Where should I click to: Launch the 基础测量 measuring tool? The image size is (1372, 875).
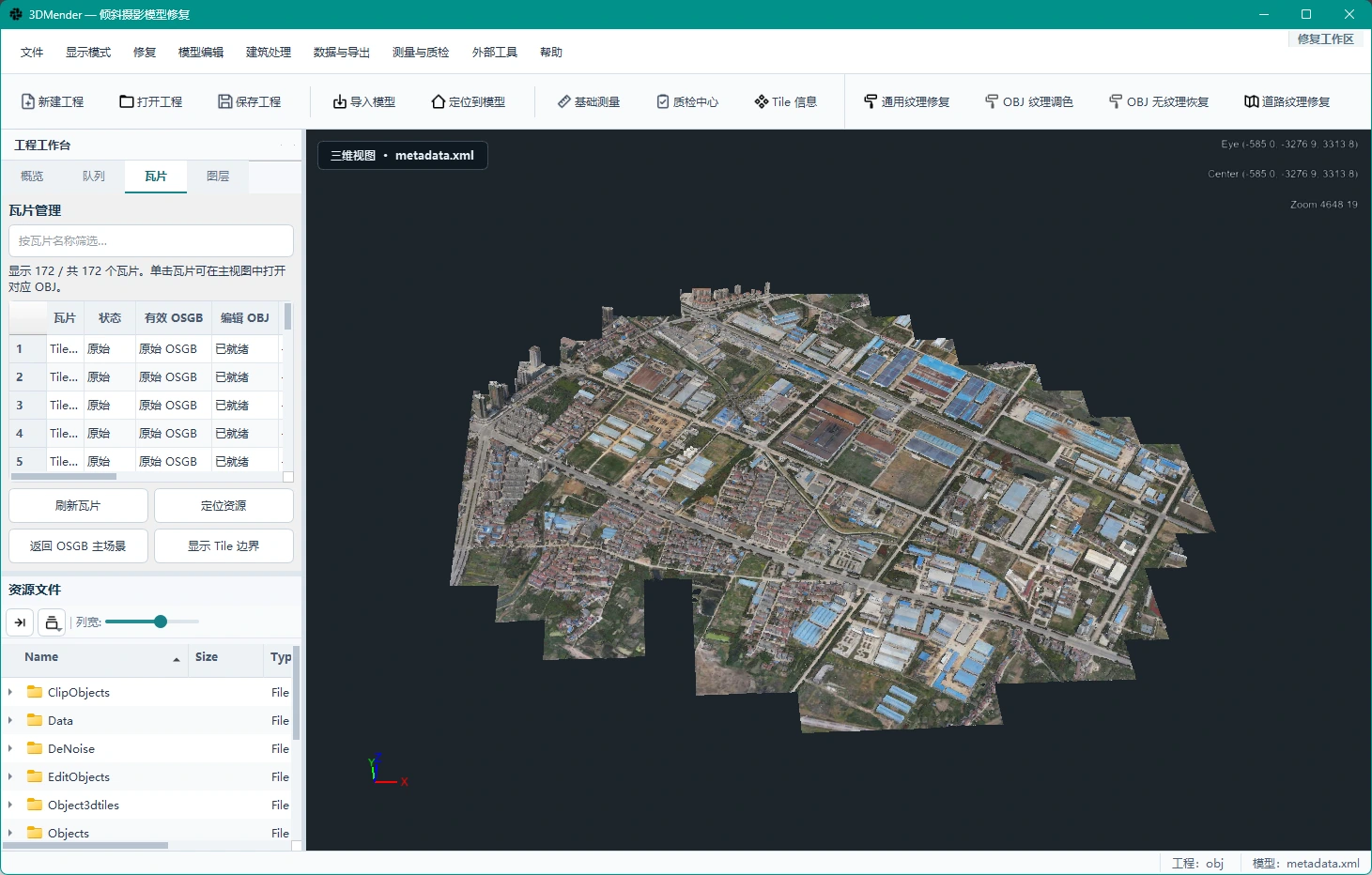point(589,101)
